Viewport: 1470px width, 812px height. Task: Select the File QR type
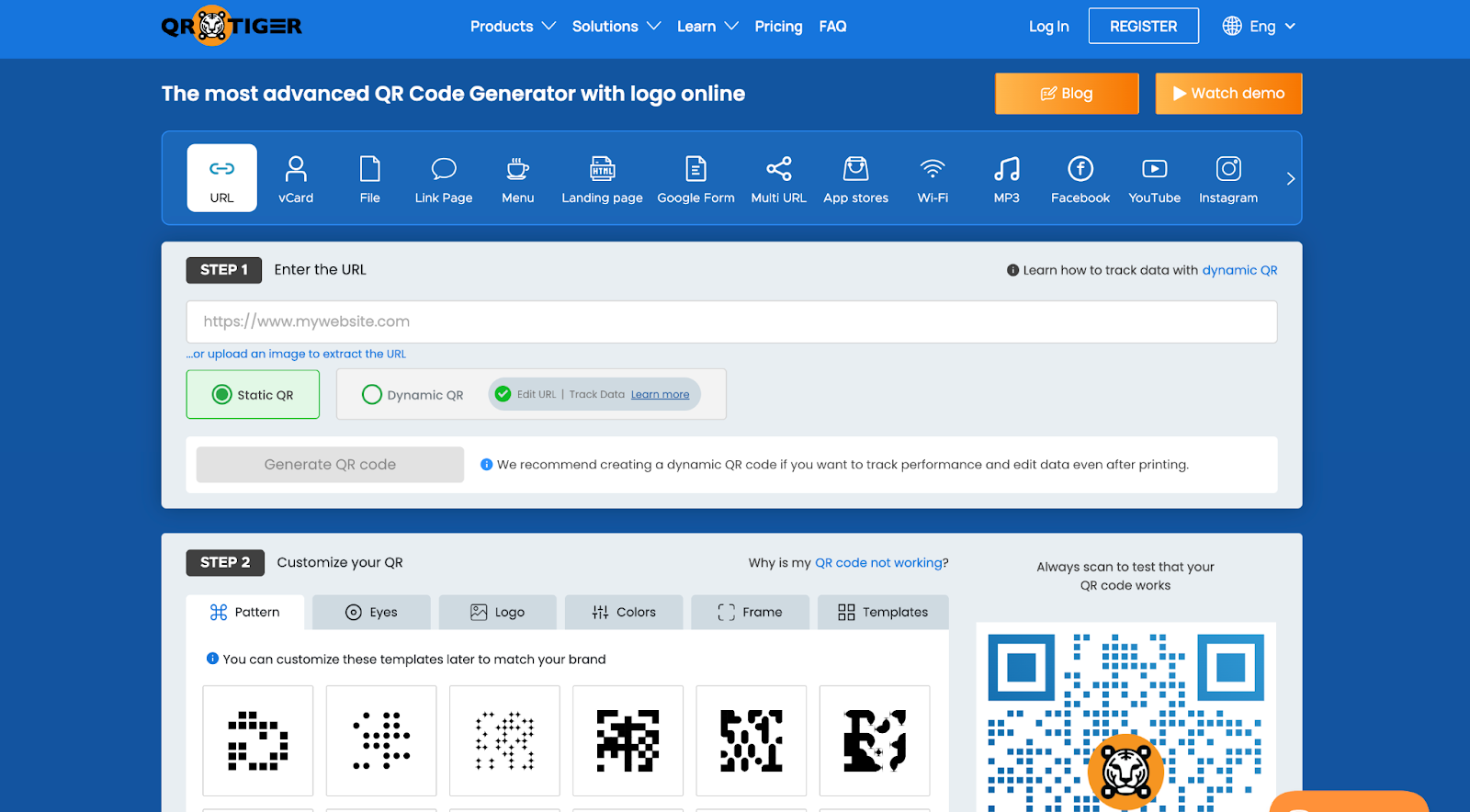coord(369,178)
